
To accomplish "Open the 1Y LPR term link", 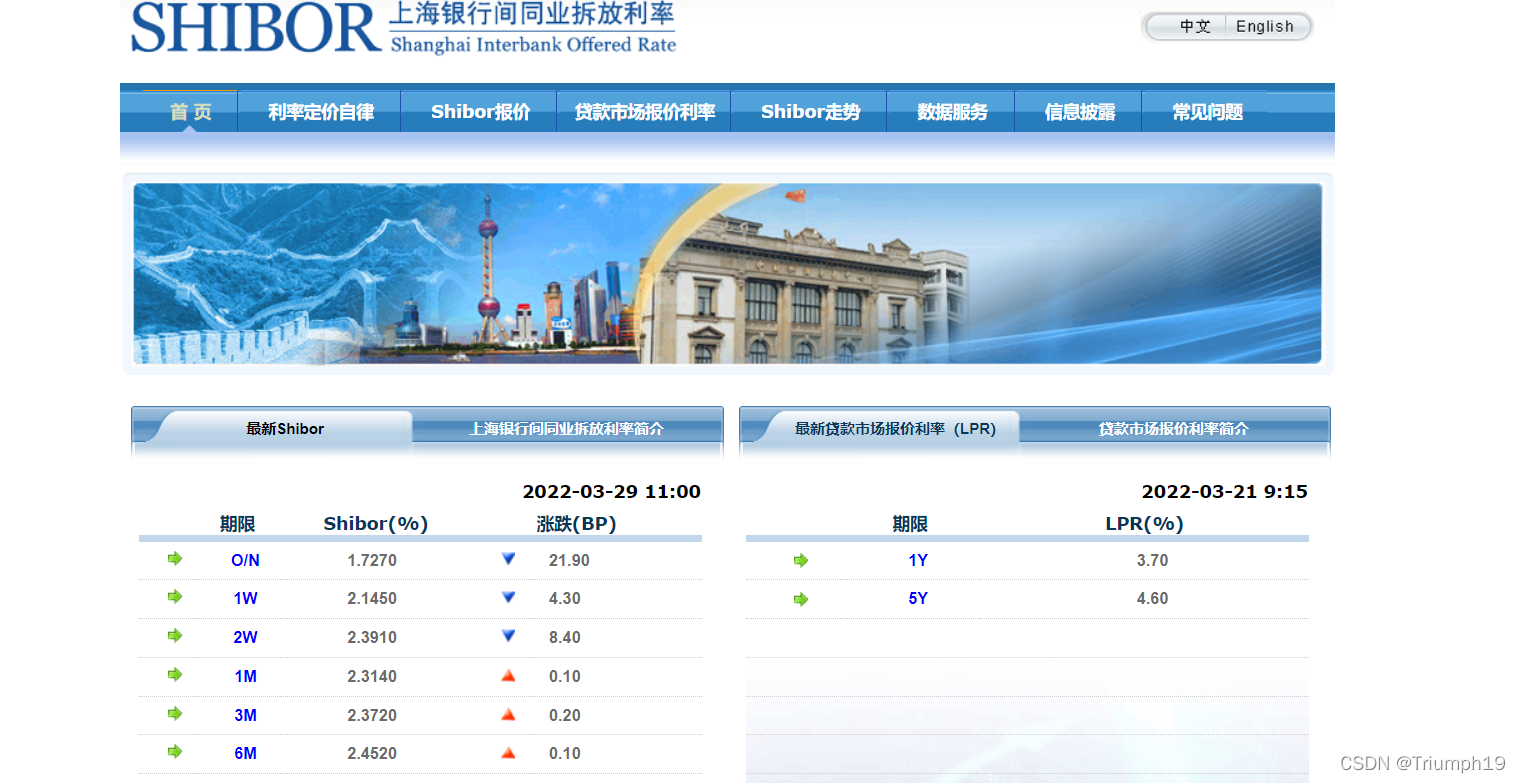I will [918, 560].
